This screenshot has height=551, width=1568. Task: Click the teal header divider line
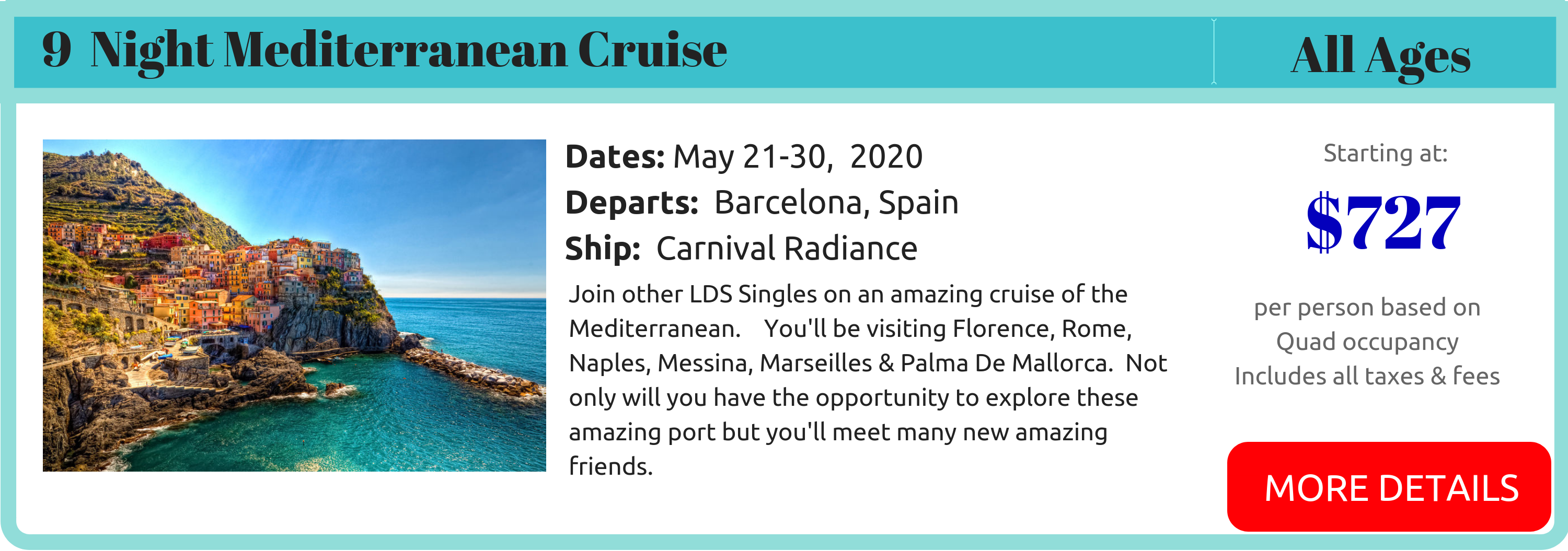point(1214,51)
